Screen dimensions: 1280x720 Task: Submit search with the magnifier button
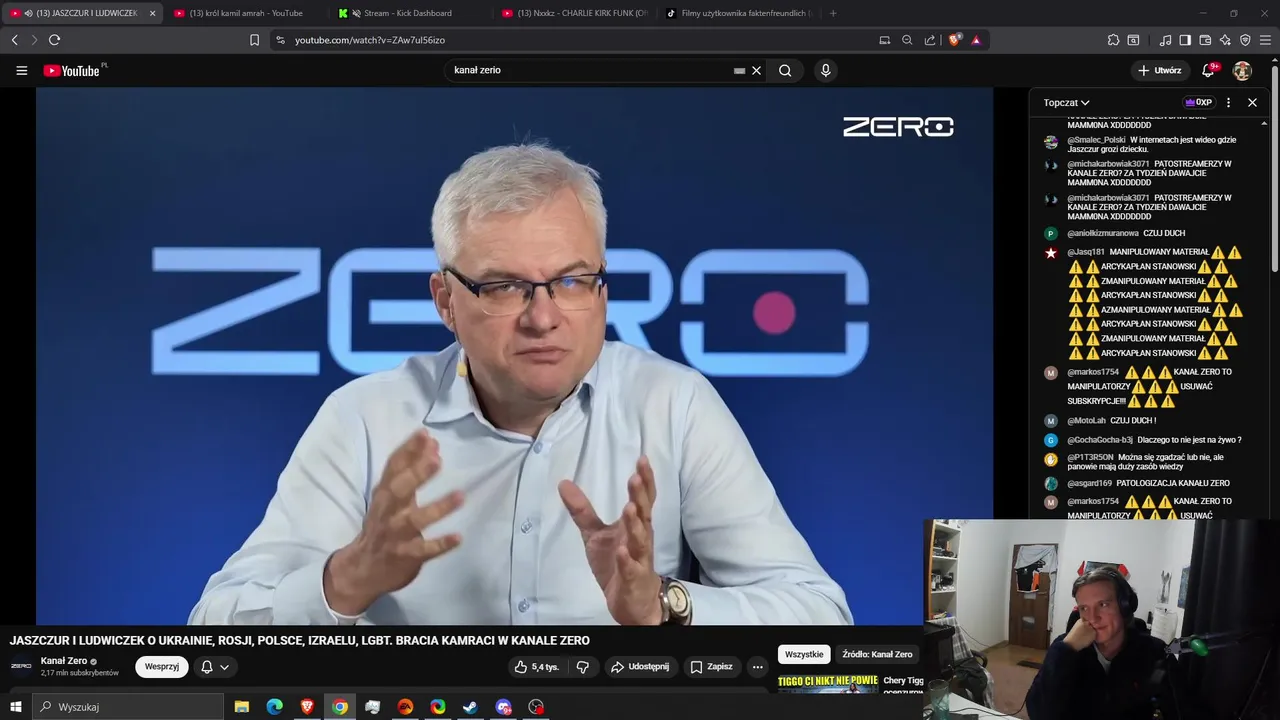coord(785,71)
